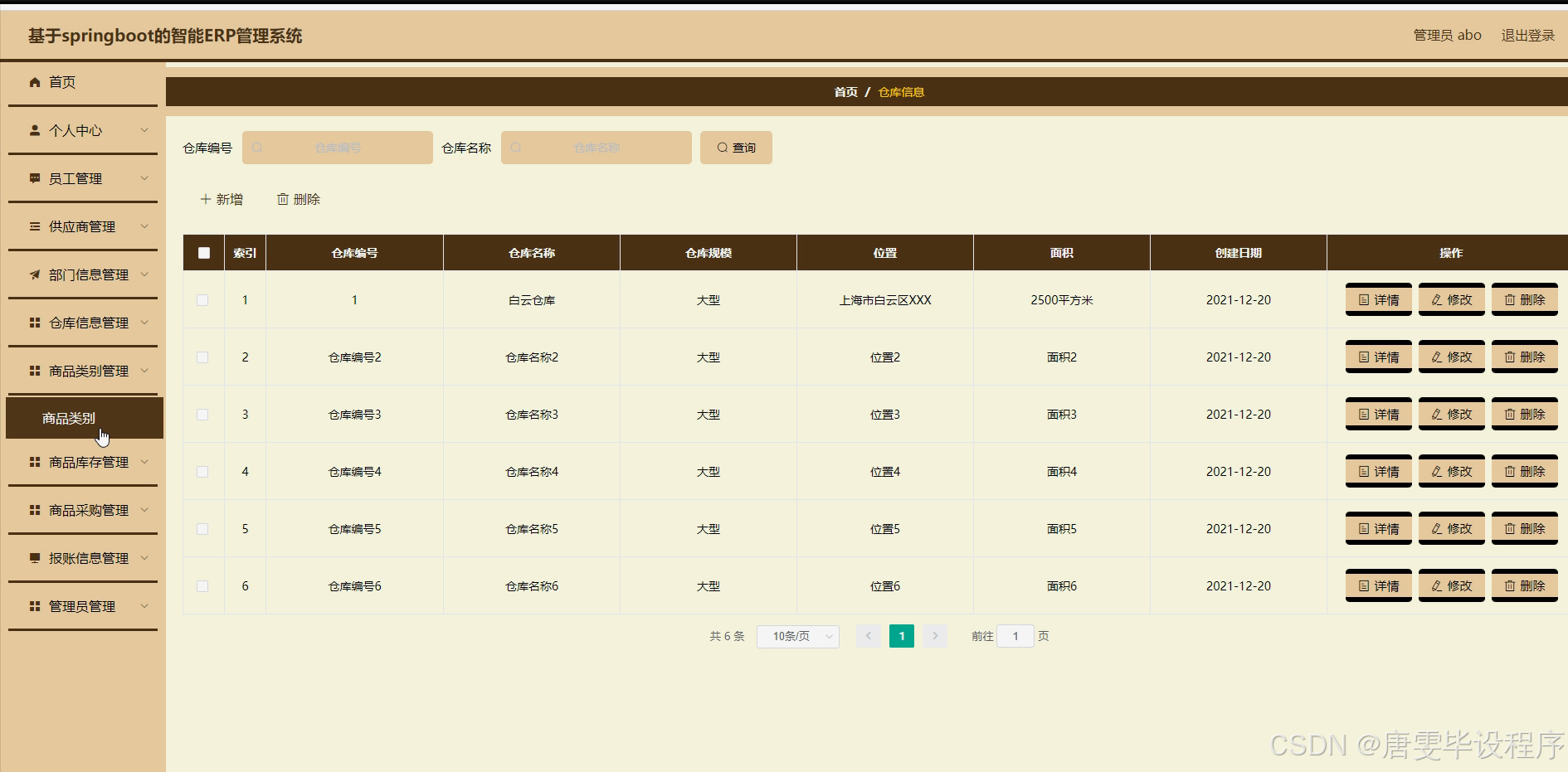Click the home icon beside 首页
The image size is (1568, 772).
coord(35,82)
